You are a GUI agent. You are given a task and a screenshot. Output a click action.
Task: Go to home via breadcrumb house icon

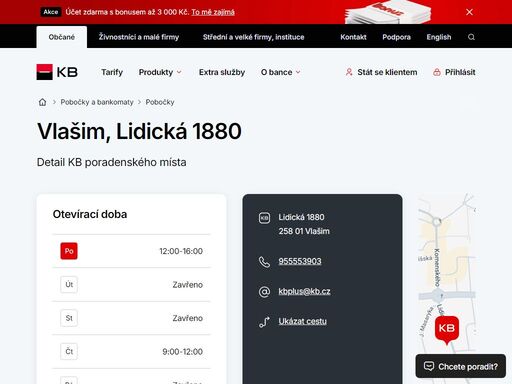pyautogui.click(x=42, y=102)
